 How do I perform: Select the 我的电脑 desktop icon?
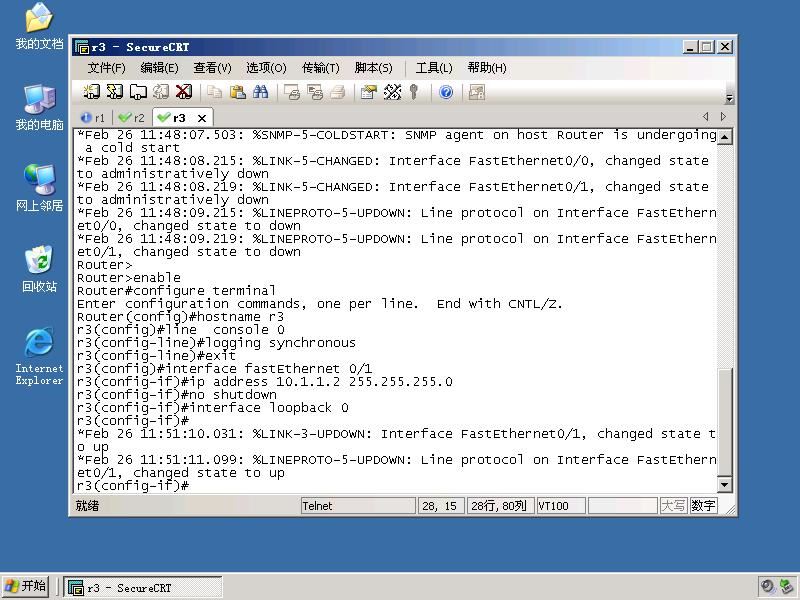pos(39,108)
